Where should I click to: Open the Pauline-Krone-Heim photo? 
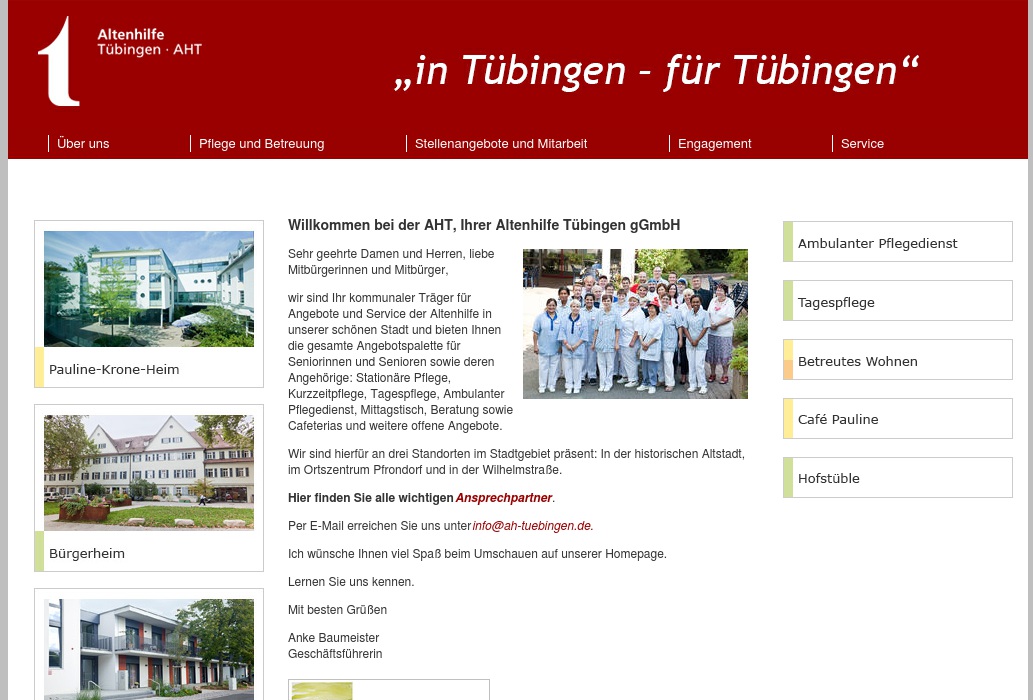149,288
